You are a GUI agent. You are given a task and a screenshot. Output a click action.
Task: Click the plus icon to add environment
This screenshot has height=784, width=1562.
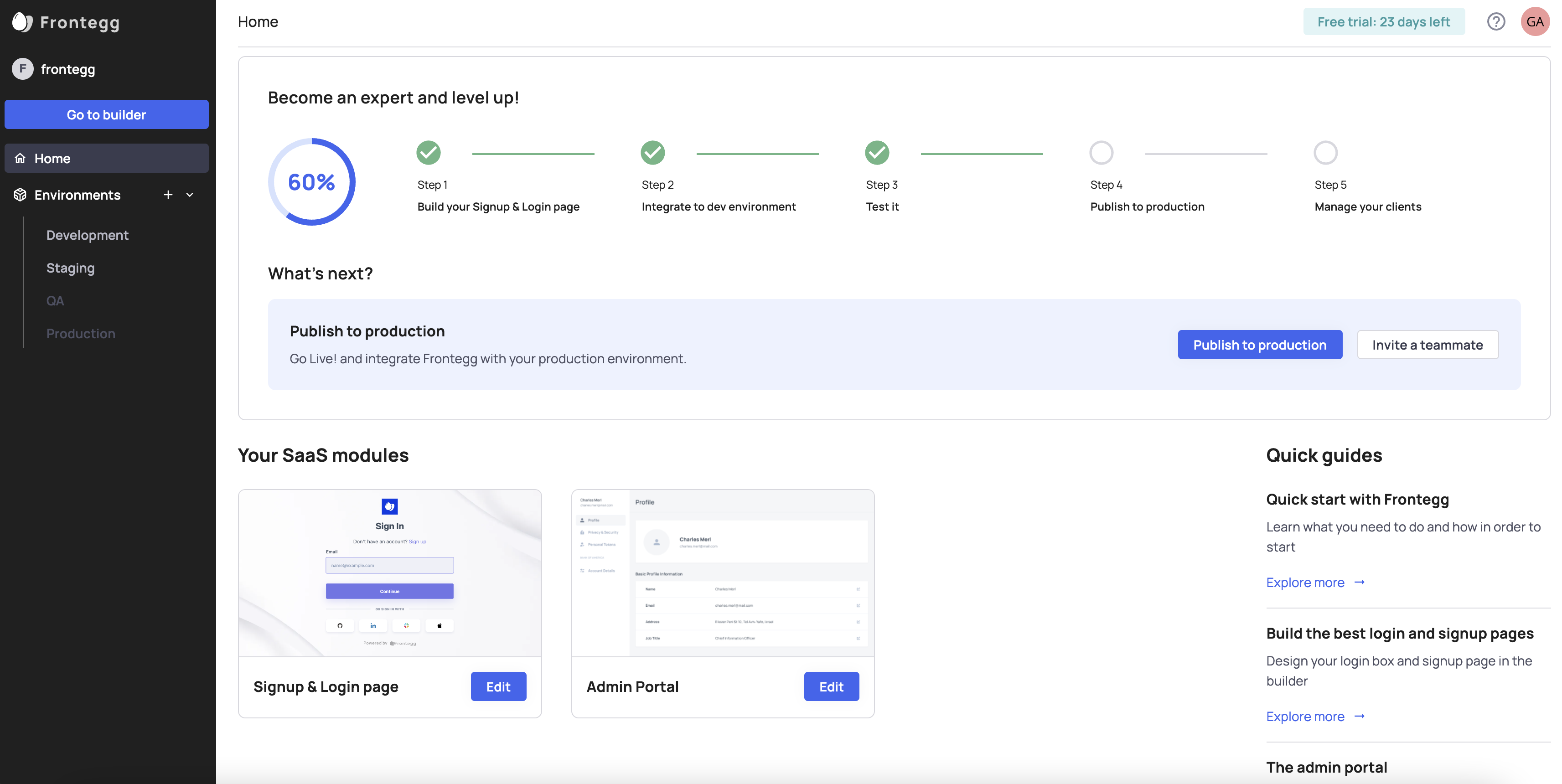click(168, 195)
